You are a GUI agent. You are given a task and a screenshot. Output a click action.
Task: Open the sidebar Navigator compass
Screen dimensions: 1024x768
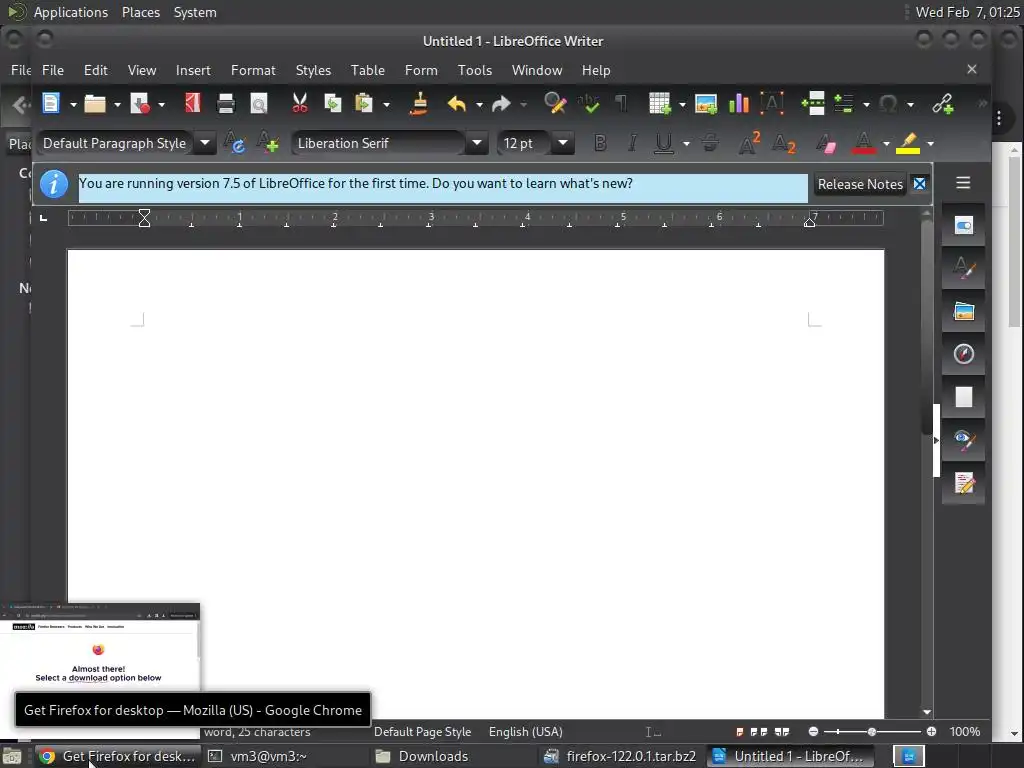click(963, 353)
